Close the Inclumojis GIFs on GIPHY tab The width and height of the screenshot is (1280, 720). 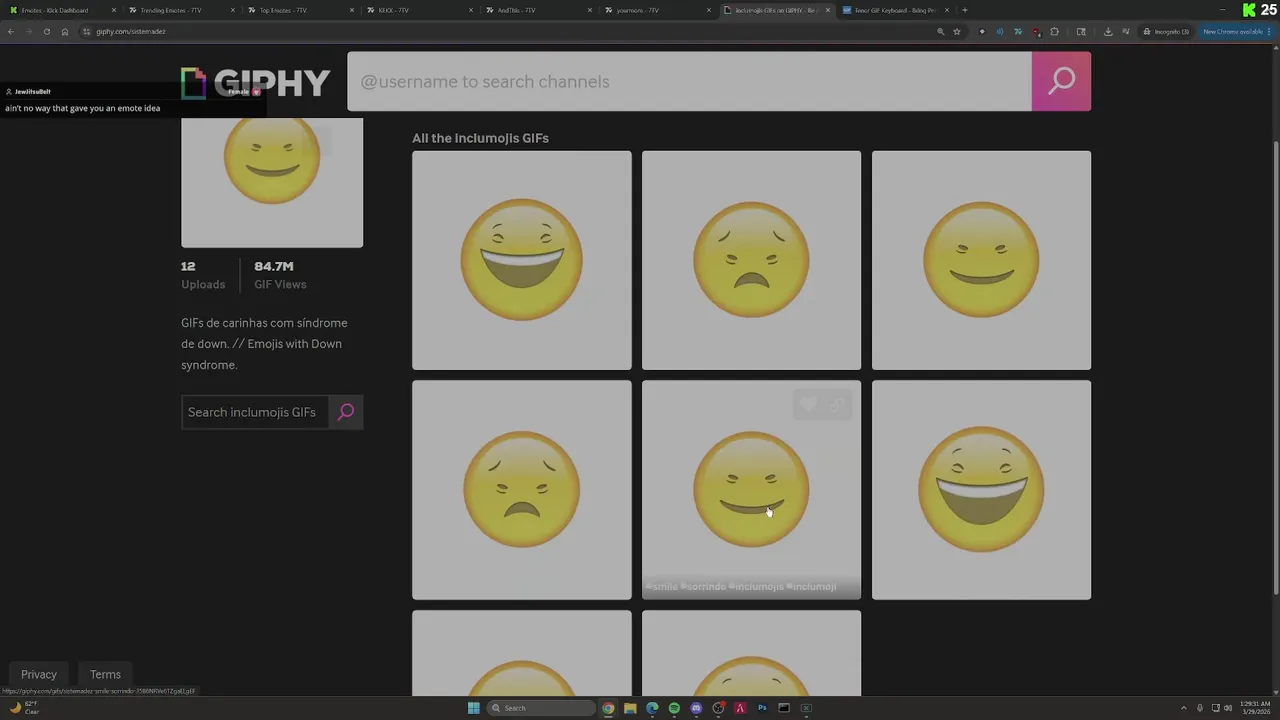pos(828,10)
